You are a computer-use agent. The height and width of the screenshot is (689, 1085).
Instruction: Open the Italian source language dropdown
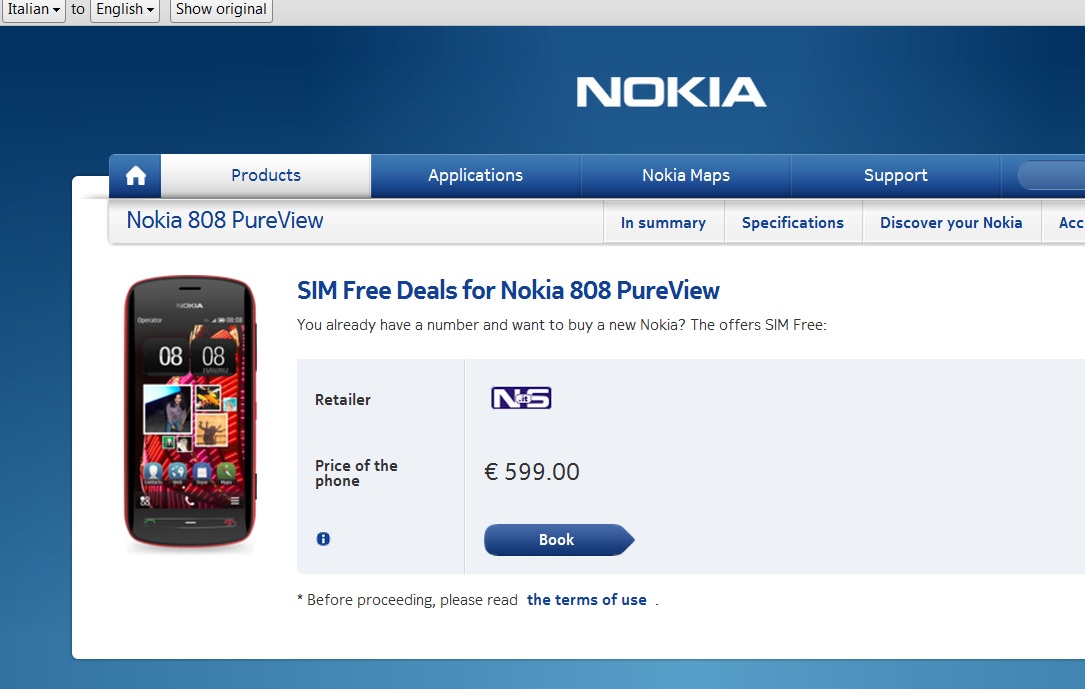(31, 10)
